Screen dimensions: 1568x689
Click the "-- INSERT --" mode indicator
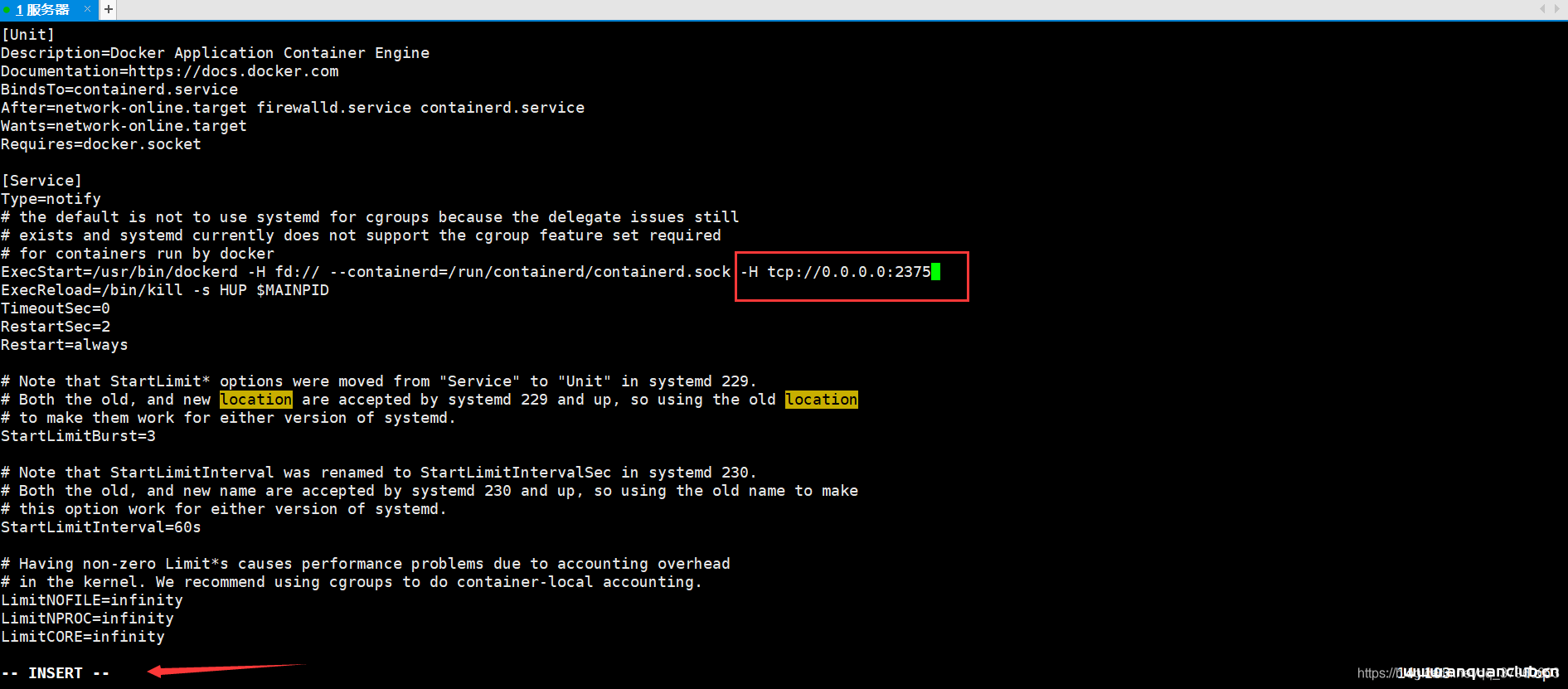[56, 673]
